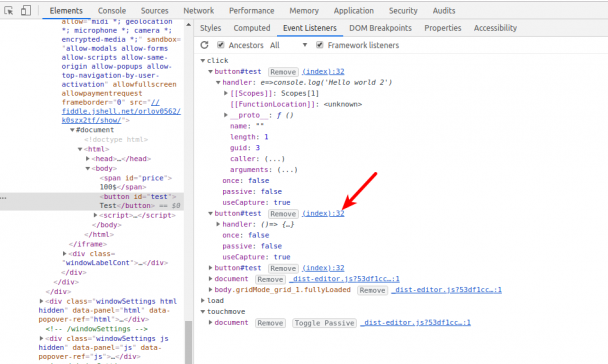This screenshot has height=364, width=608.
Task: Toggle the device toolbar icon
Action: click(x=26, y=10)
